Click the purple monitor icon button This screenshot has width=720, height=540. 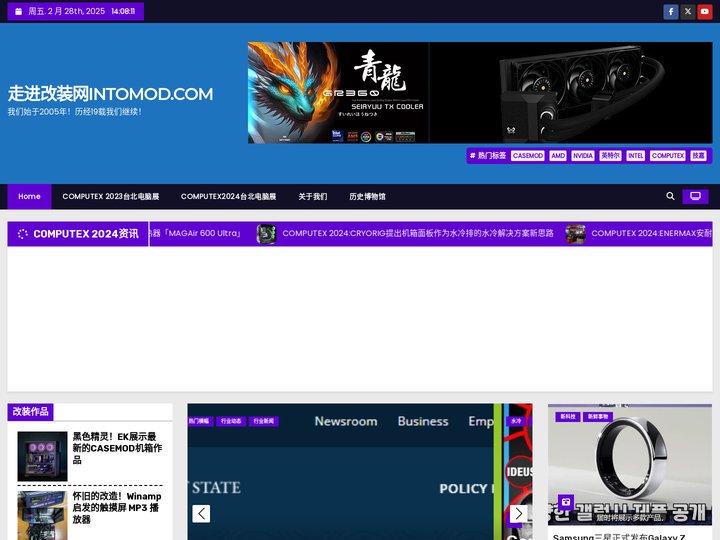(x=695, y=197)
